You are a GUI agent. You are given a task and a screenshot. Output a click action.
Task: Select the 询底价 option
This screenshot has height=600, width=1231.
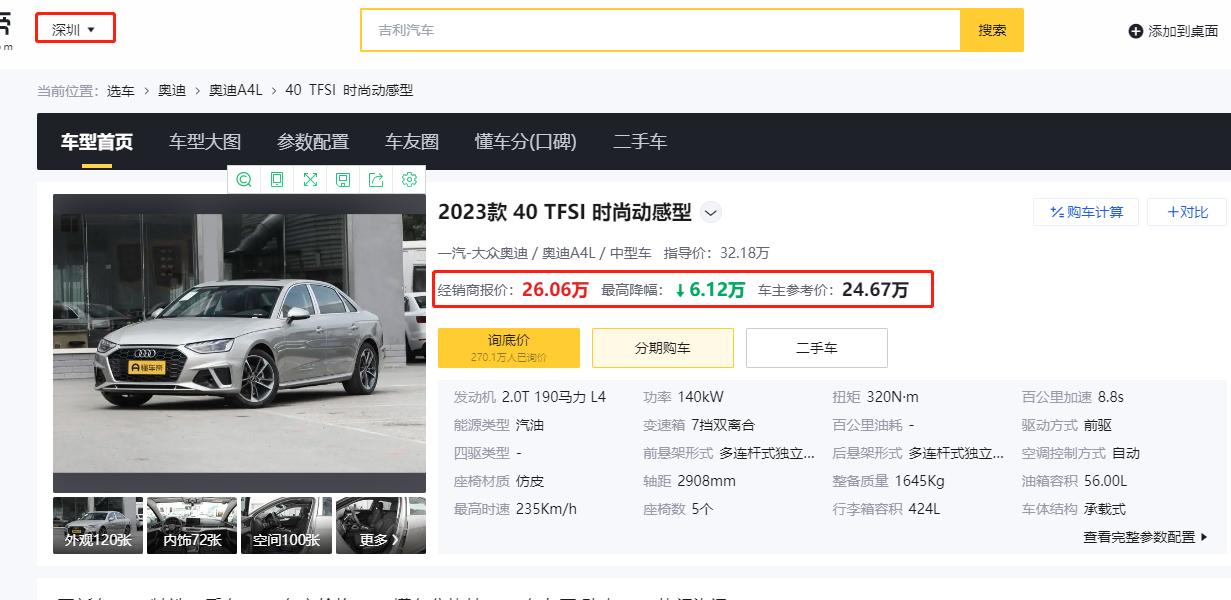click(x=508, y=347)
